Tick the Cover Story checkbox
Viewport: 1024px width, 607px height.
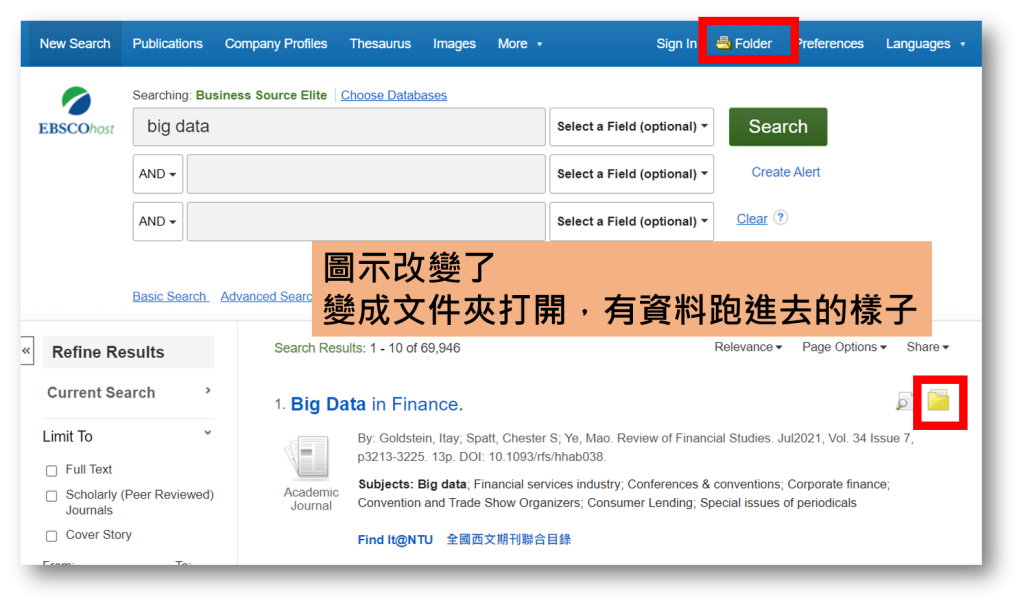tap(52, 536)
